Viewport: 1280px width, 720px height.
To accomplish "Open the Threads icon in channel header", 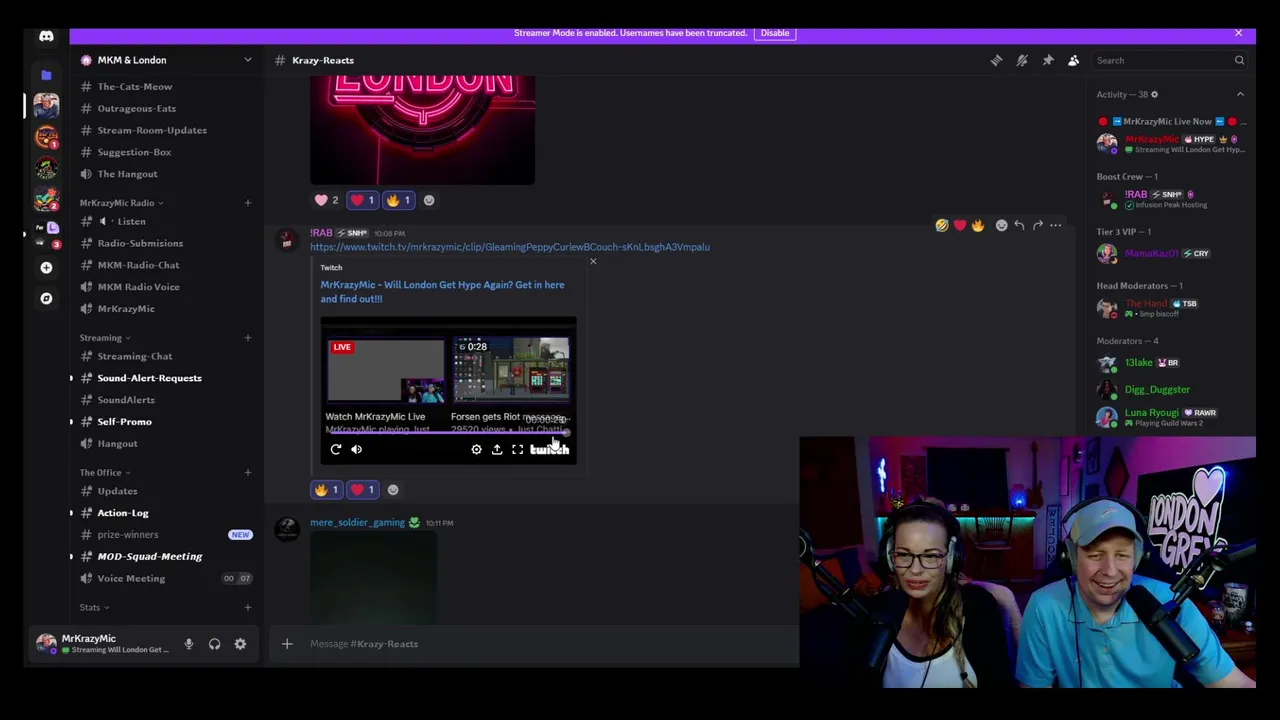I will click(x=996, y=60).
